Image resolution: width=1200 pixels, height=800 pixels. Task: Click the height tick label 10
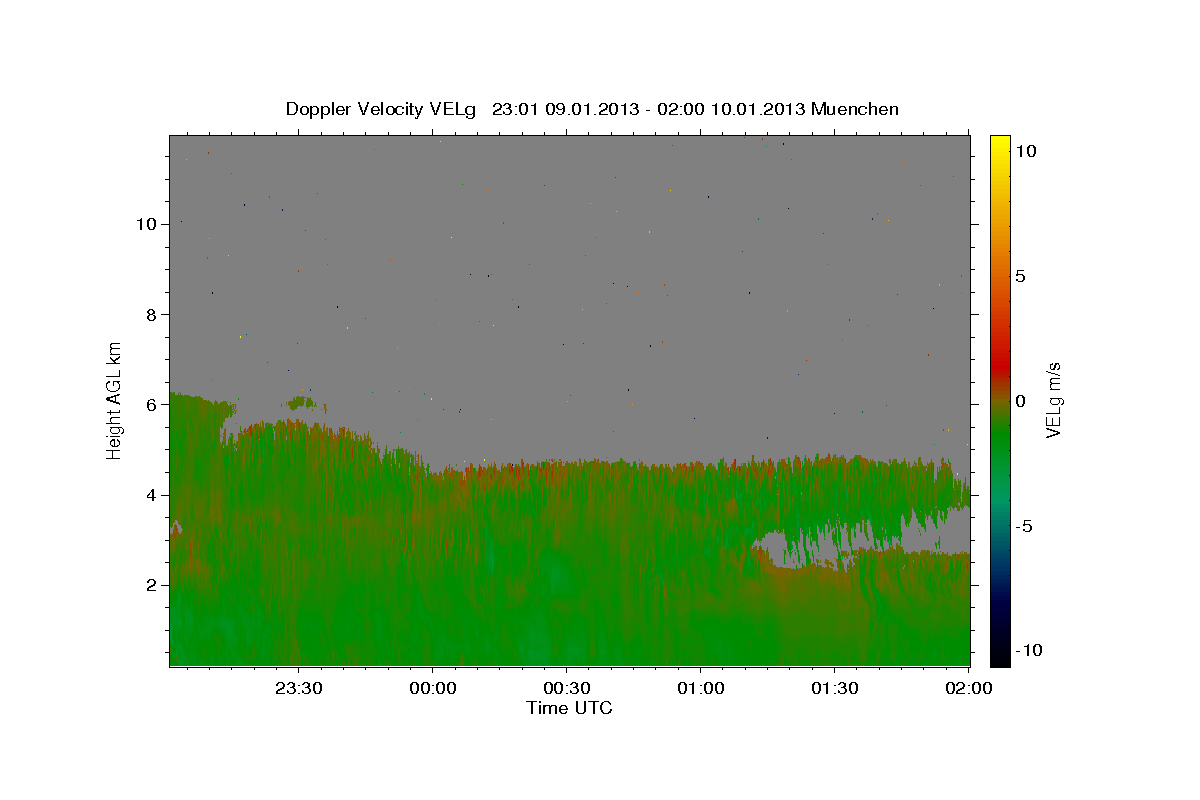[x=145, y=224]
